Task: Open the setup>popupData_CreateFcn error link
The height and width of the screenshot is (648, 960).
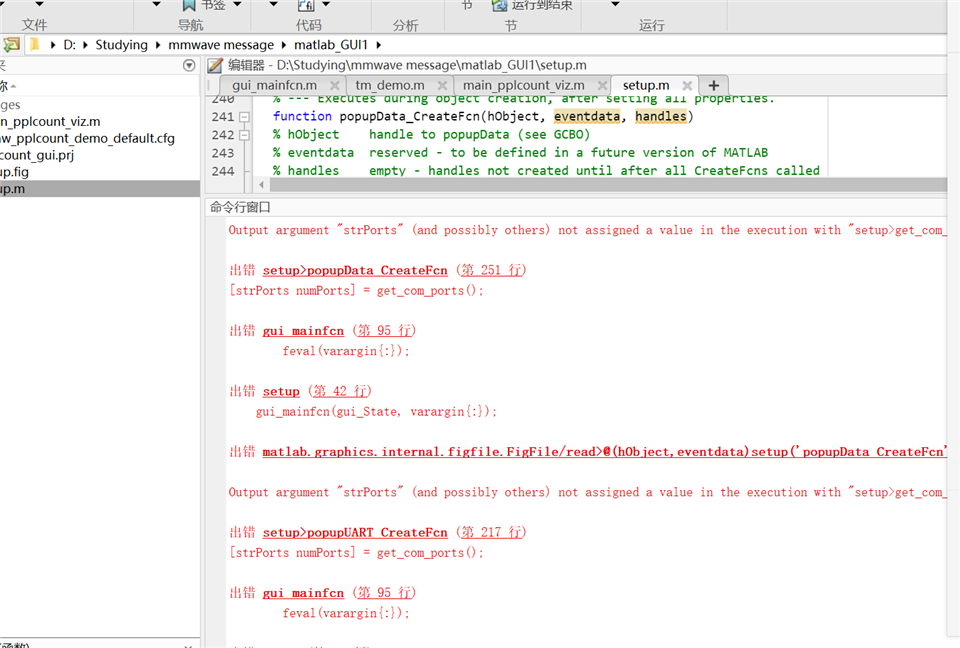Action: point(355,270)
